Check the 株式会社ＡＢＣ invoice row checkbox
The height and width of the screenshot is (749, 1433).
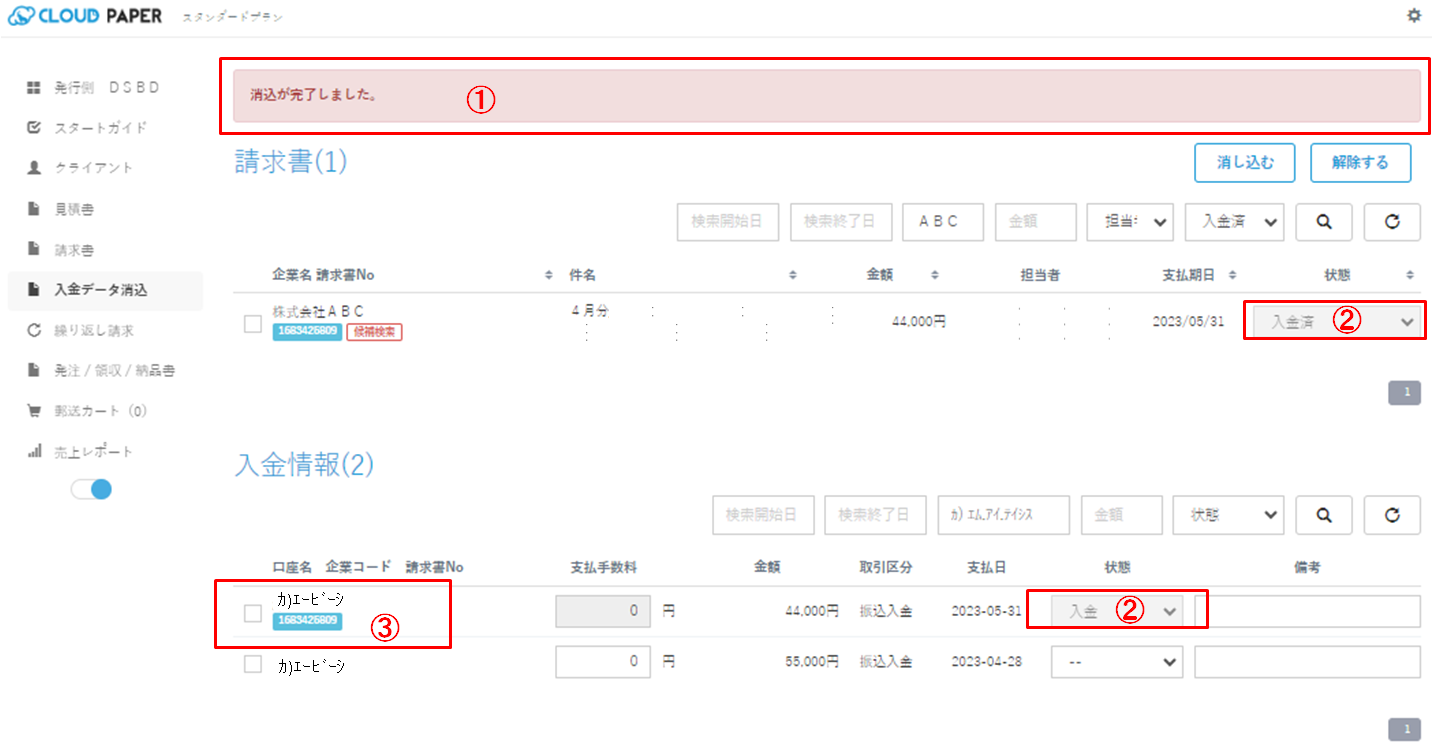point(253,323)
